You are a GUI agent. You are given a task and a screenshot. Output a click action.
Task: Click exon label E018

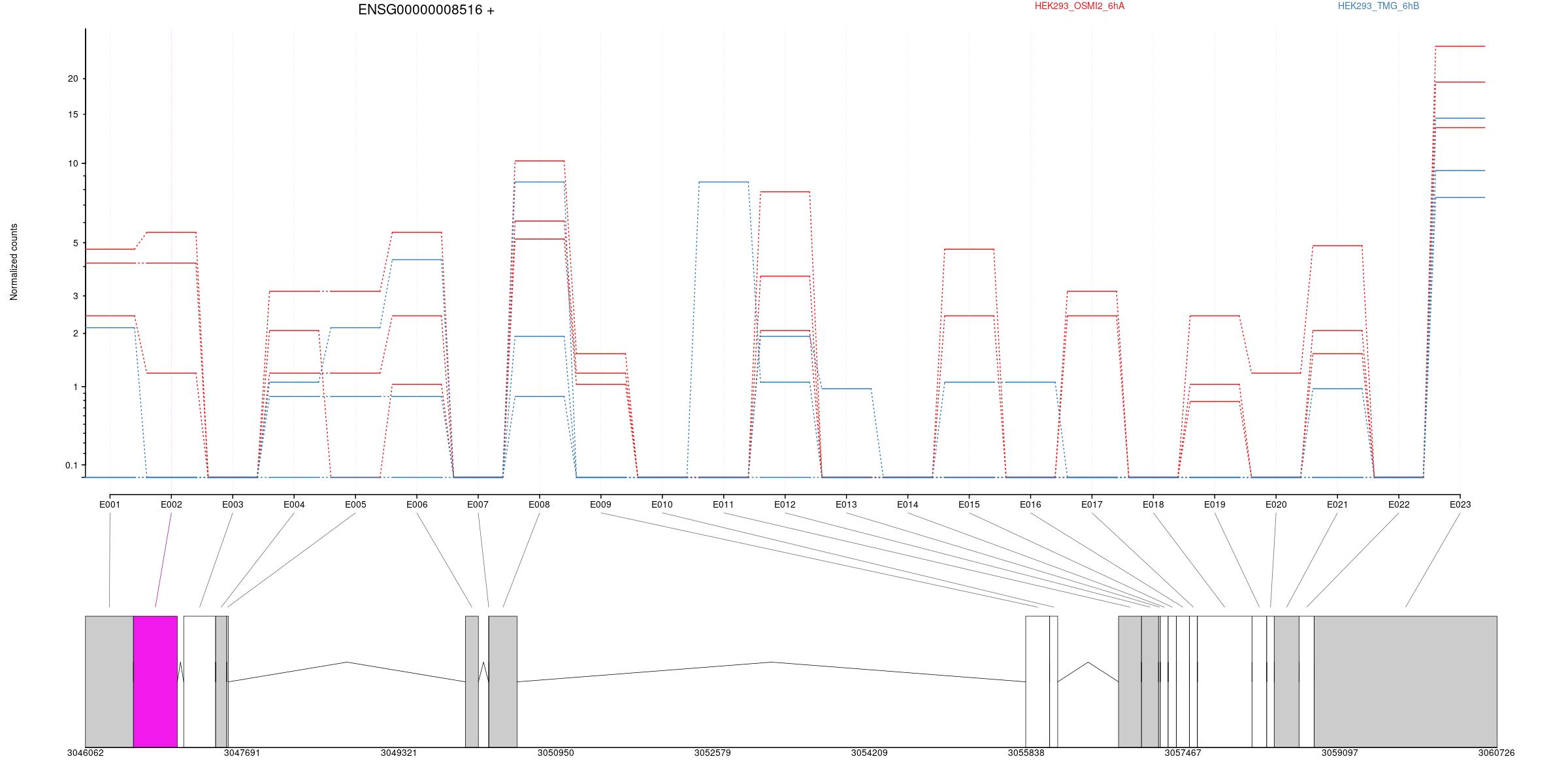click(1153, 504)
